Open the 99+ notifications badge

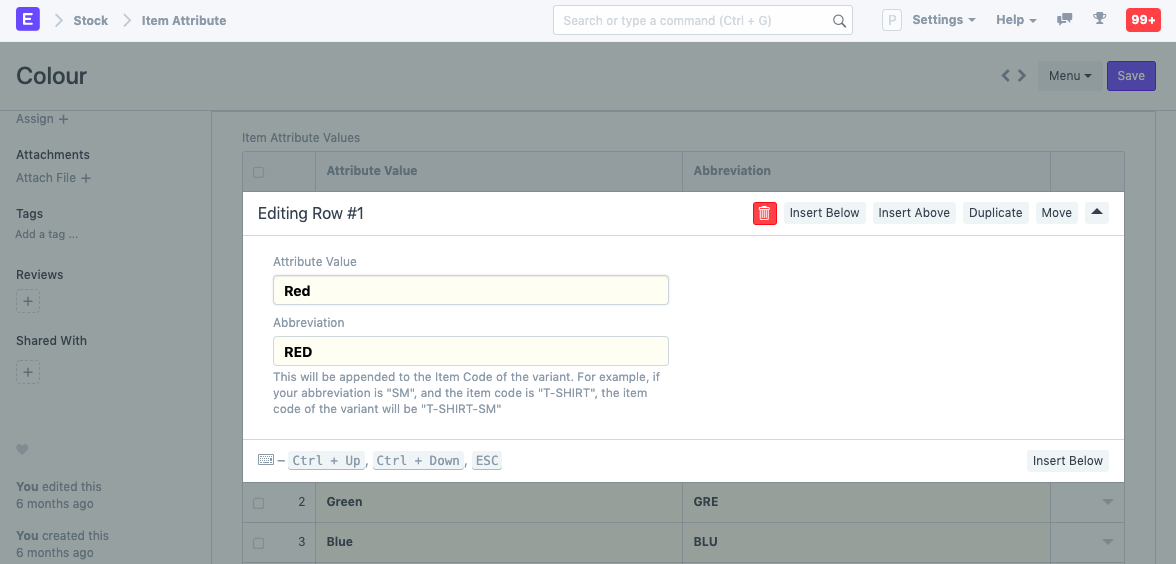(1142, 20)
